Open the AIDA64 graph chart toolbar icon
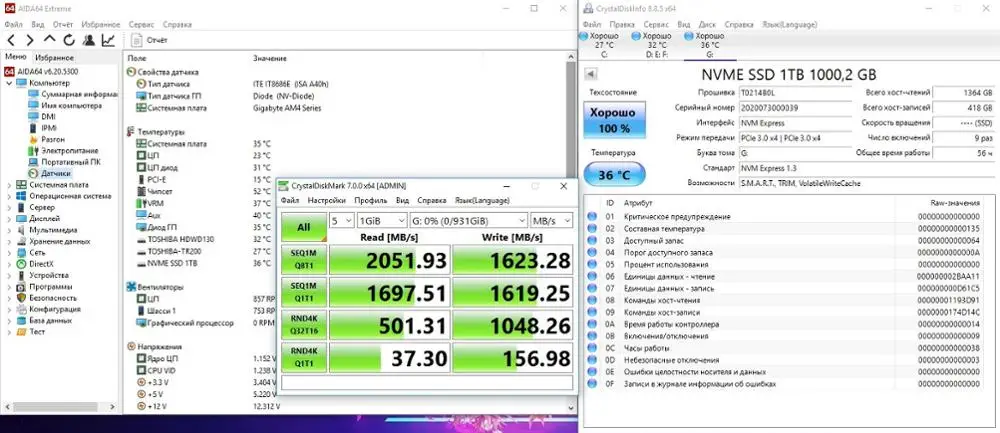1000x433 pixels. point(108,40)
